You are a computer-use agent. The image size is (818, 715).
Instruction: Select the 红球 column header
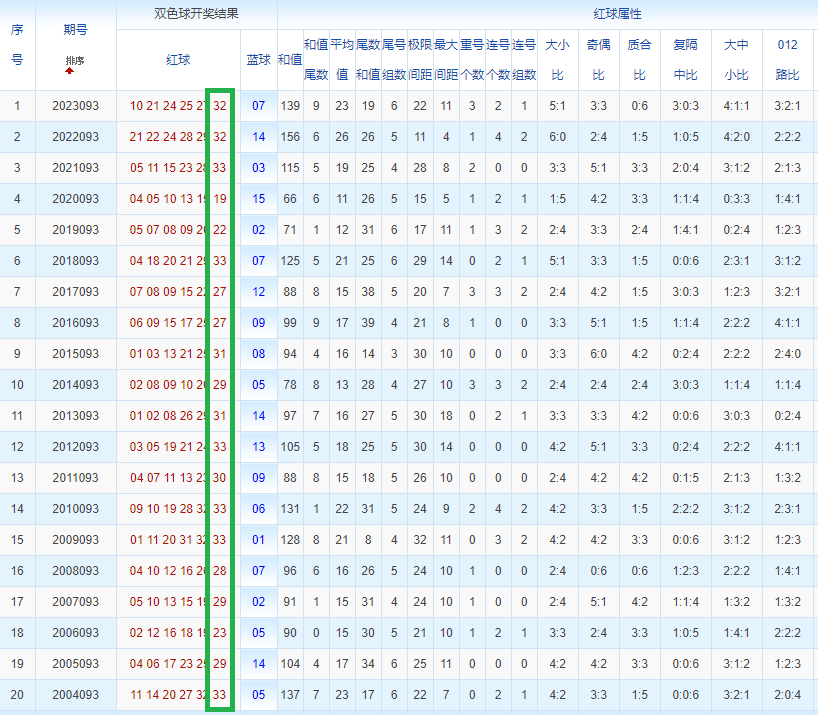(x=178, y=59)
